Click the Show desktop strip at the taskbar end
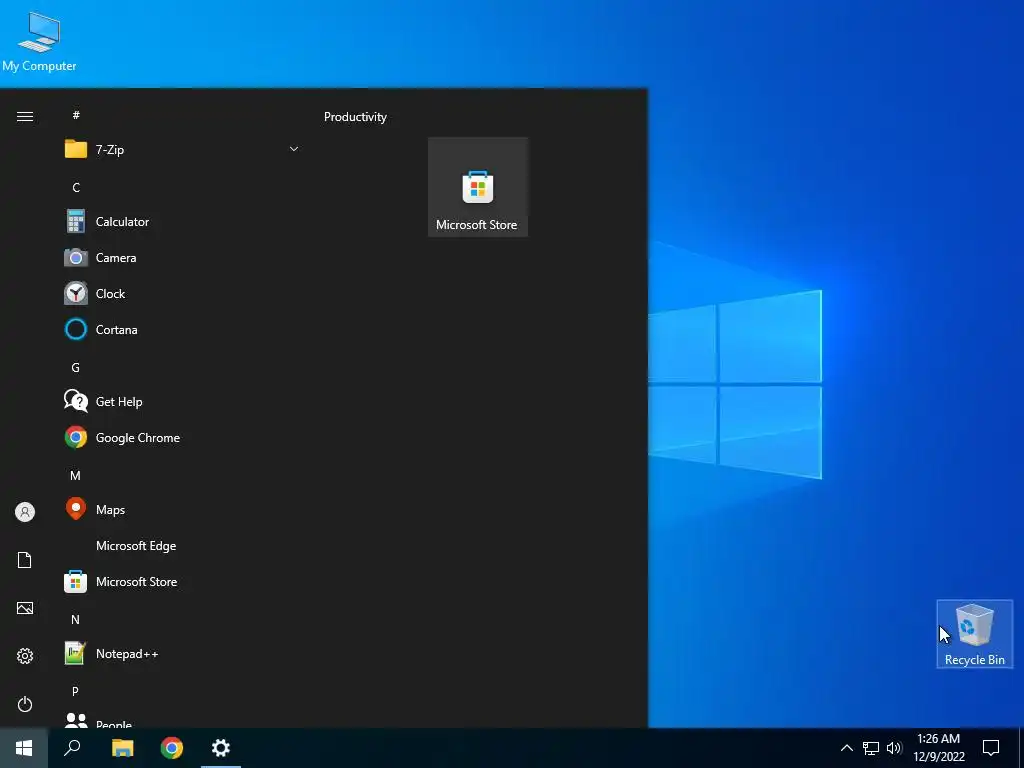Image resolution: width=1024 pixels, height=768 pixels. (1021, 748)
